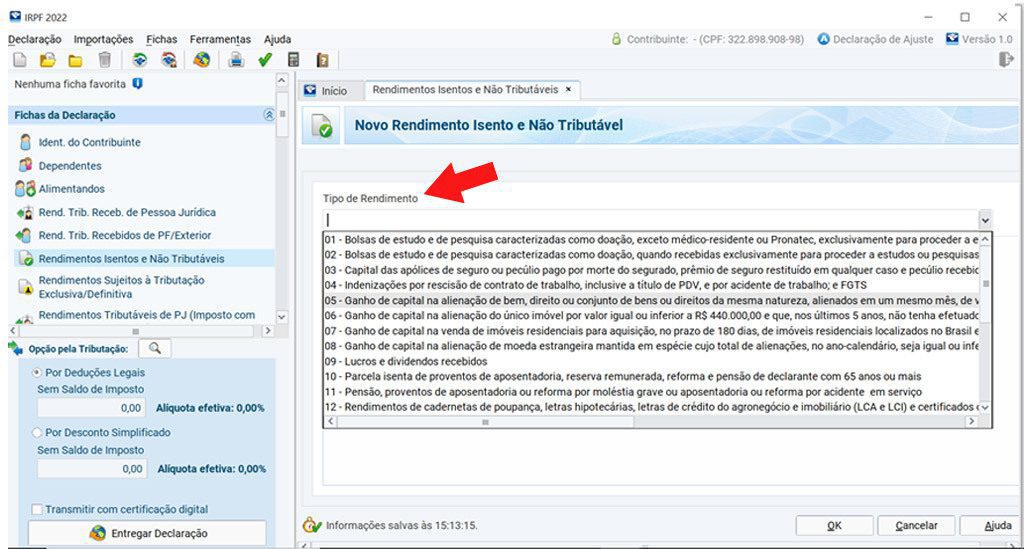
Task: Click the green arrows import toolbar icon
Action: (140, 60)
